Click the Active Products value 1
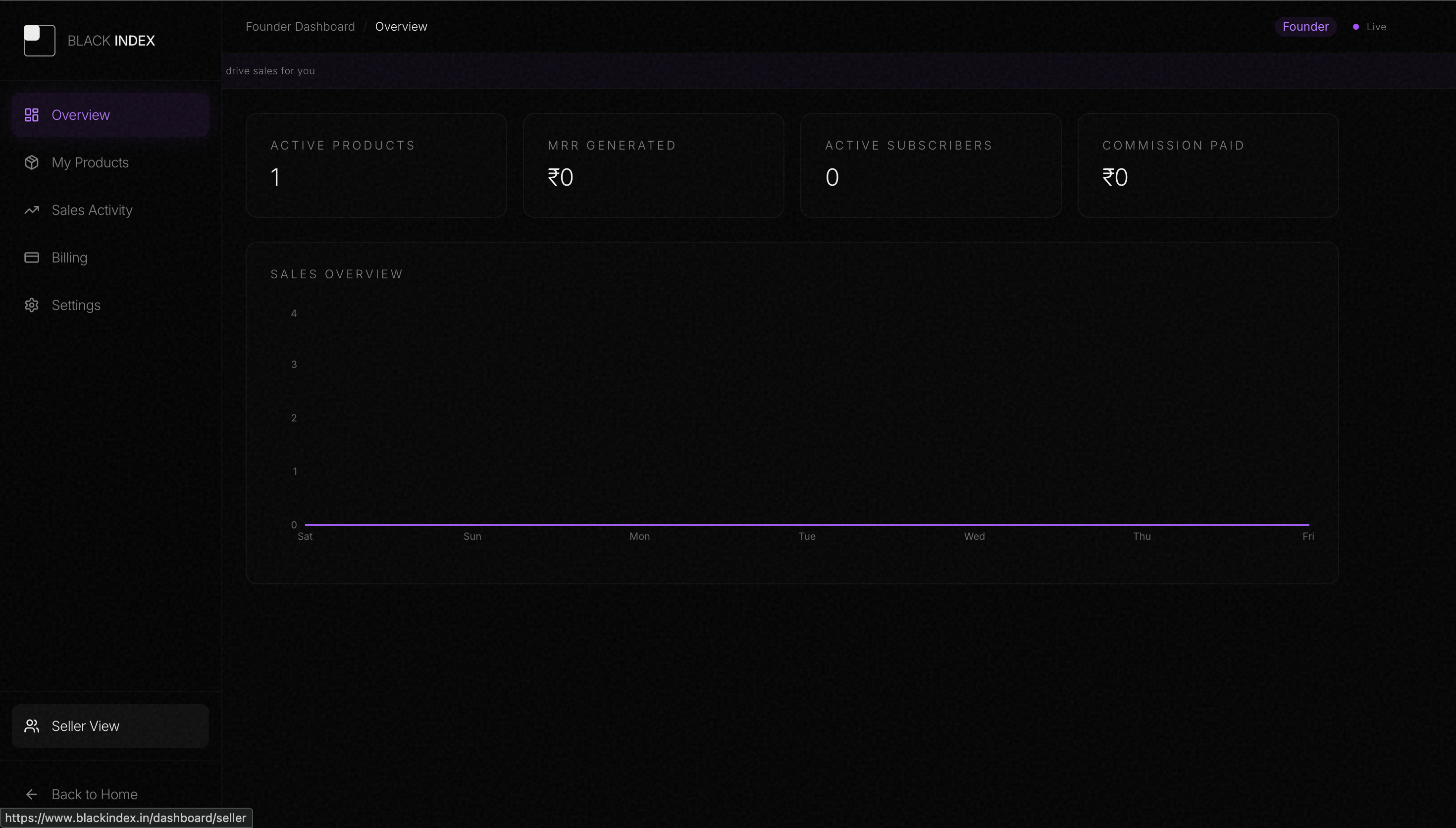This screenshot has width=1456, height=828. point(276,177)
